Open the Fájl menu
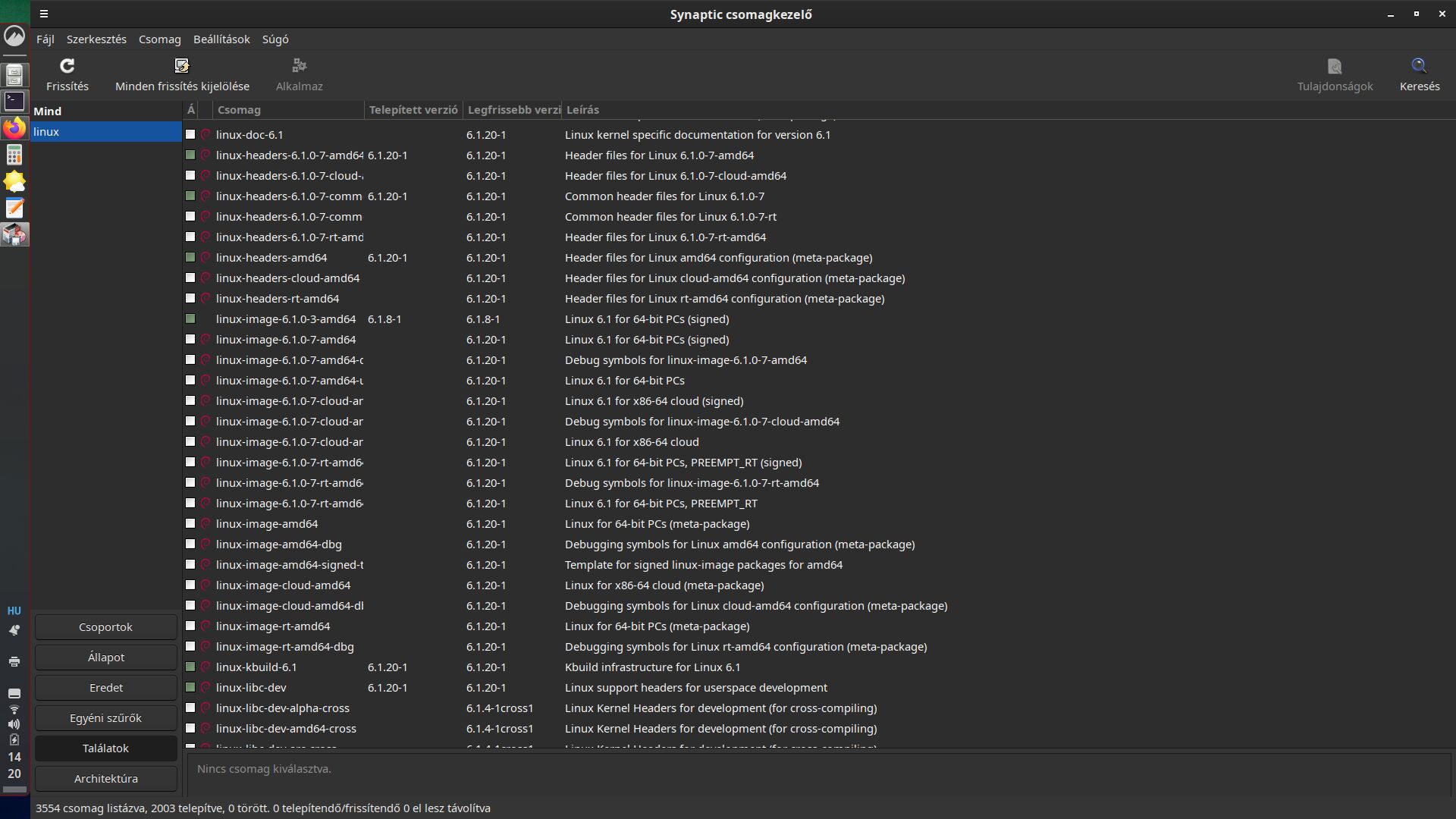 pyautogui.click(x=45, y=39)
